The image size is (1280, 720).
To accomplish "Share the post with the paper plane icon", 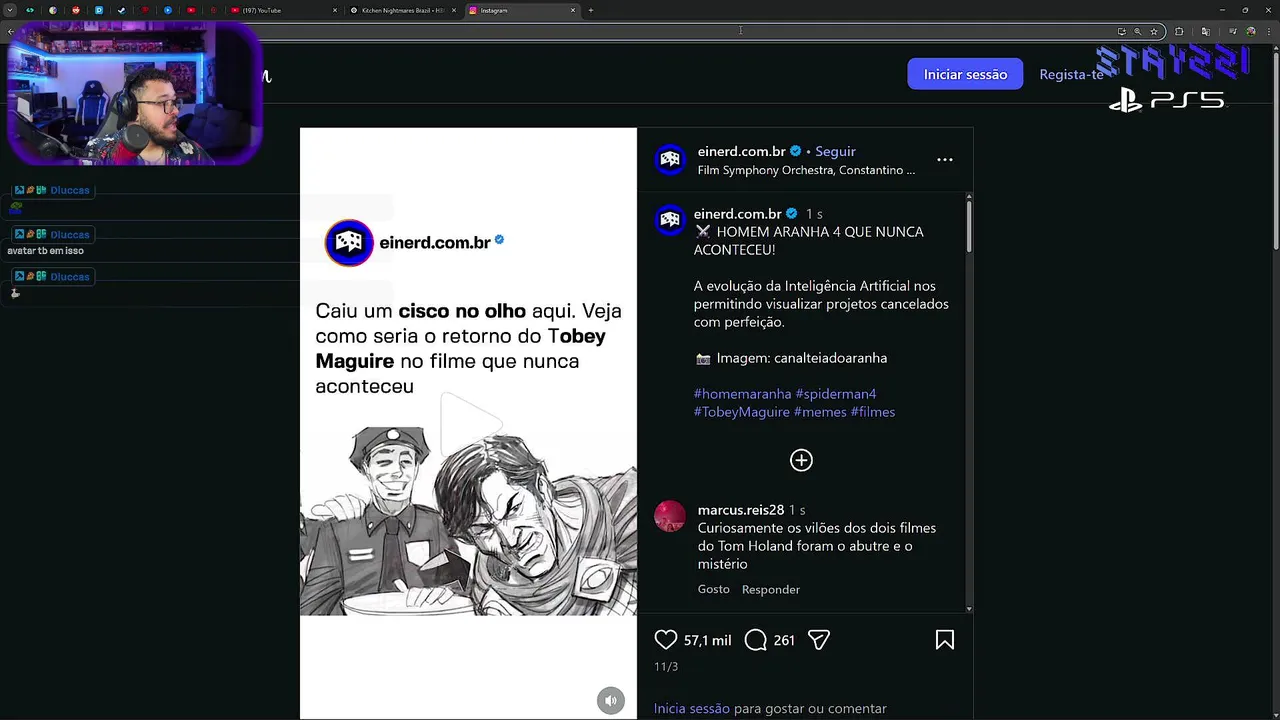I will pos(819,640).
